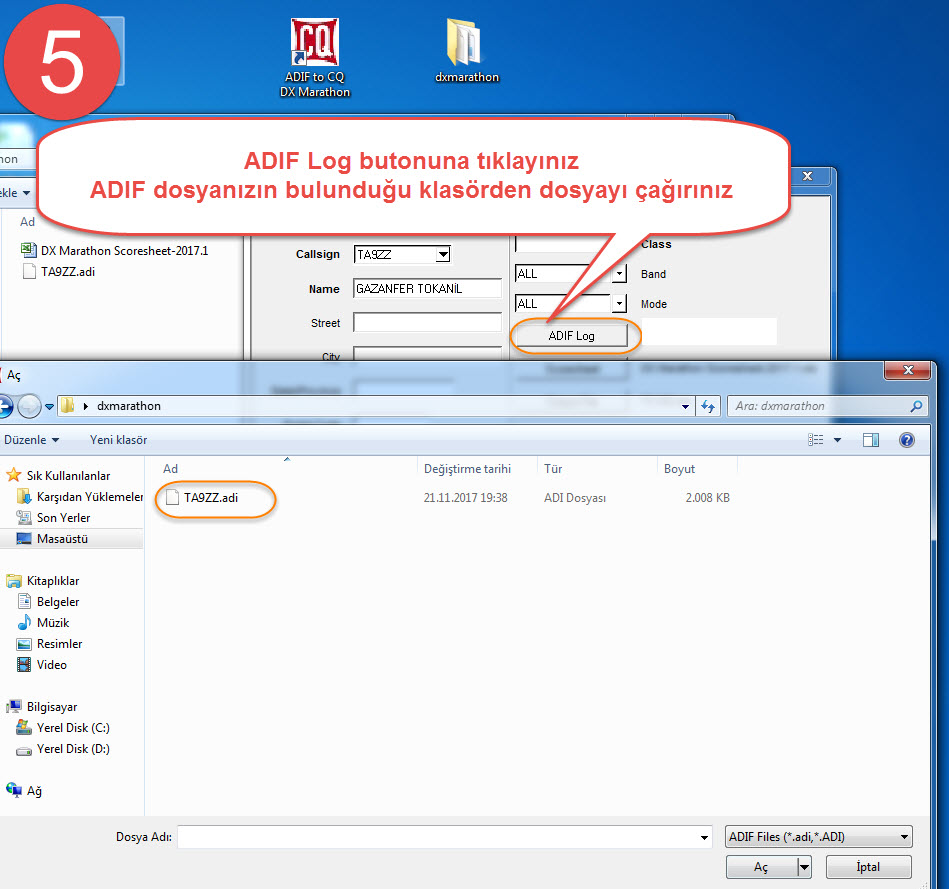Click the search magnifier icon
Viewport: 949px width, 889px height.
(916, 406)
